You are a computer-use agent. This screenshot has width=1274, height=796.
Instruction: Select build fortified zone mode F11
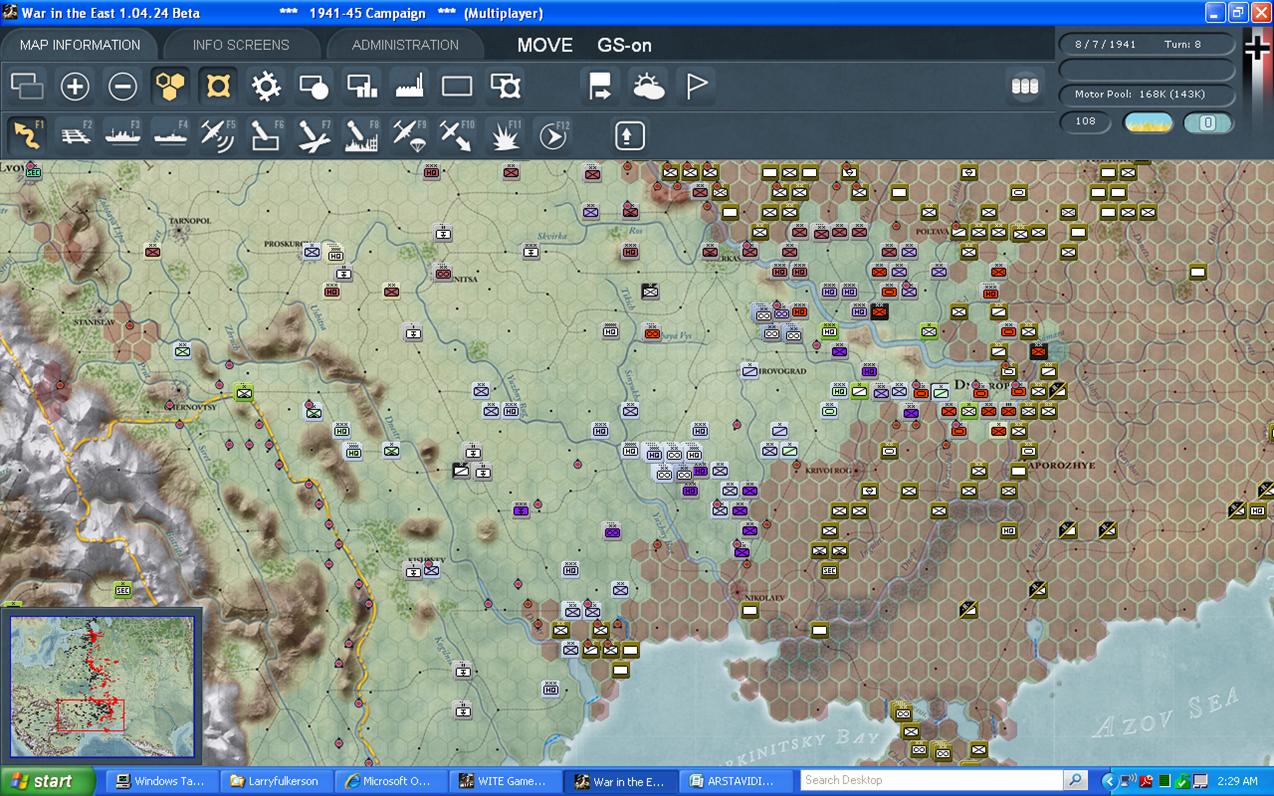point(505,135)
